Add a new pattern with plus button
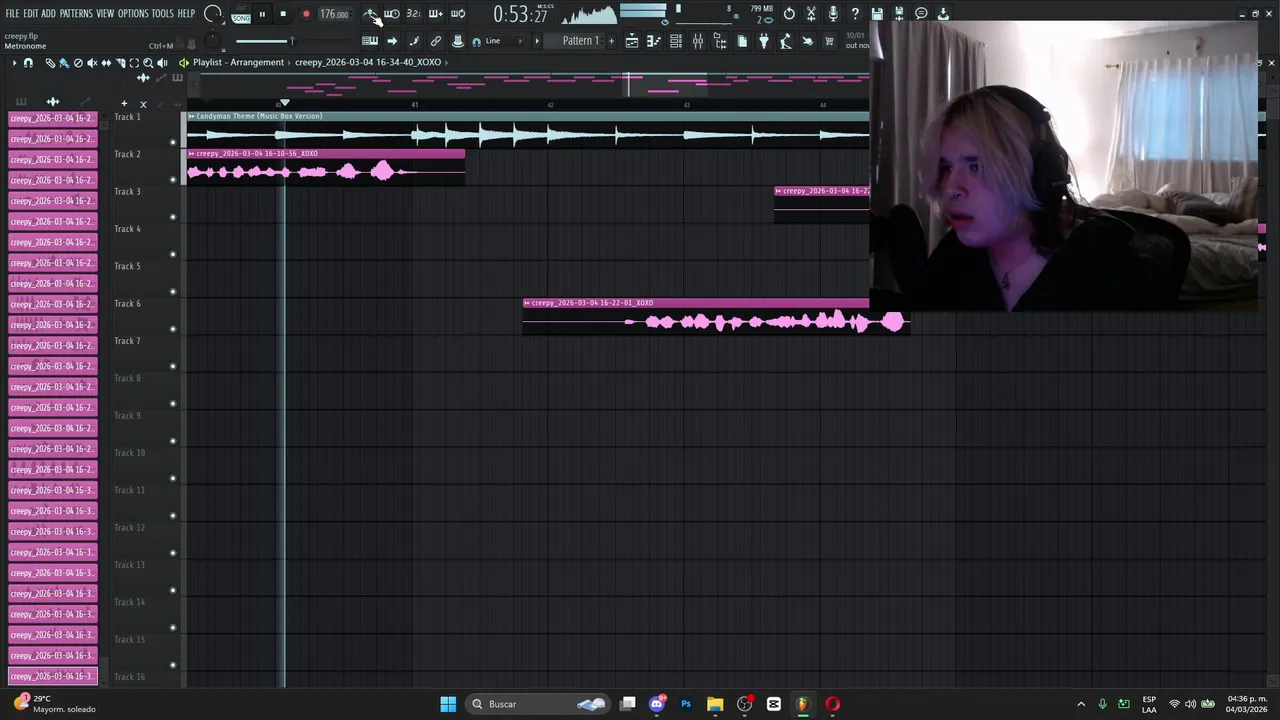This screenshot has width=1280, height=720. [x=611, y=41]
